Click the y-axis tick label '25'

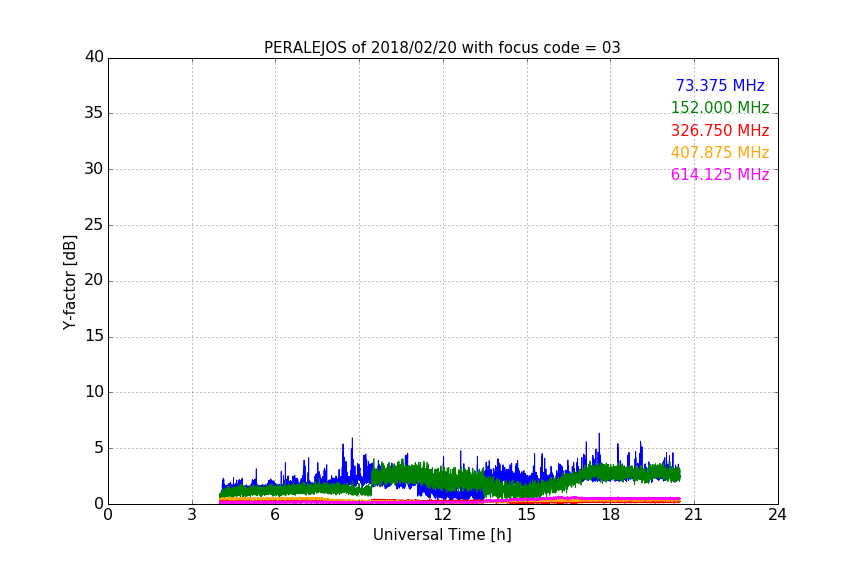pyautogui.click(x=94, y=225)
